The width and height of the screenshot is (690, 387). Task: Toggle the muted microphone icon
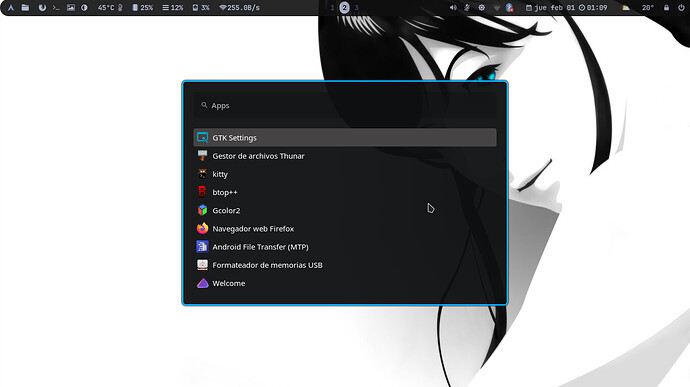(x=467, y=7)
